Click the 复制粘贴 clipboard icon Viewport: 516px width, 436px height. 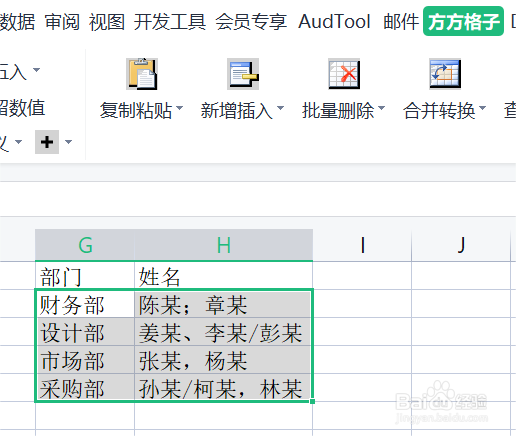142,74
